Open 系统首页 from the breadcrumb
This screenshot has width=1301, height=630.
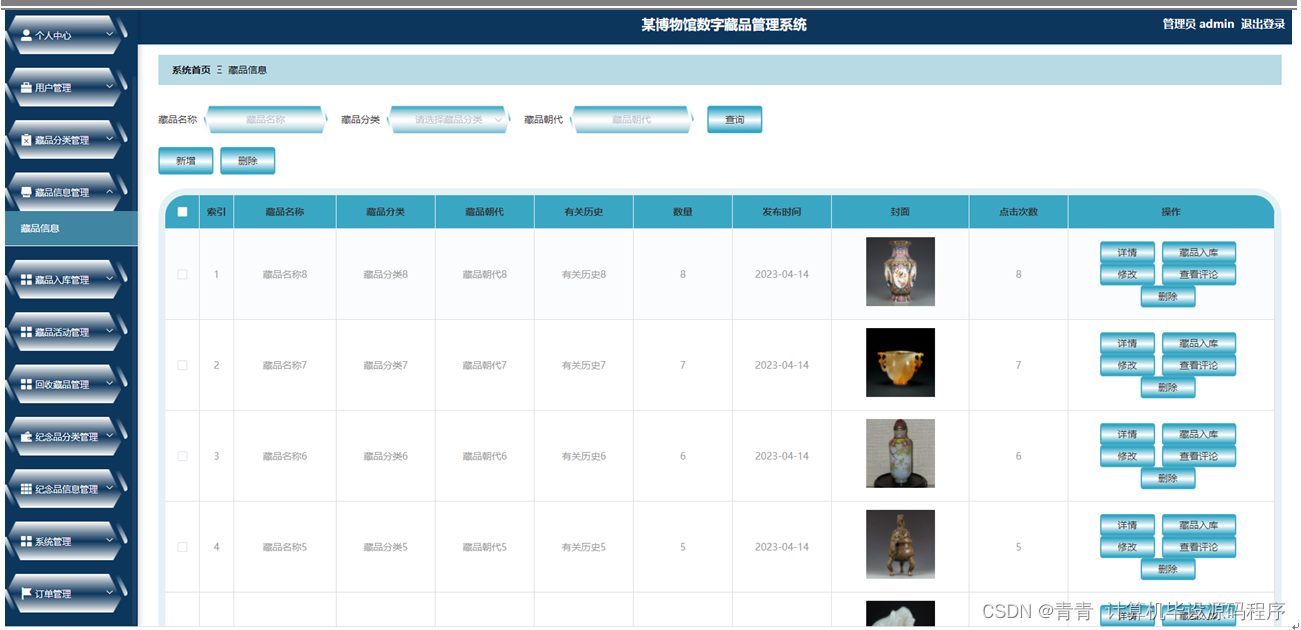190,69
